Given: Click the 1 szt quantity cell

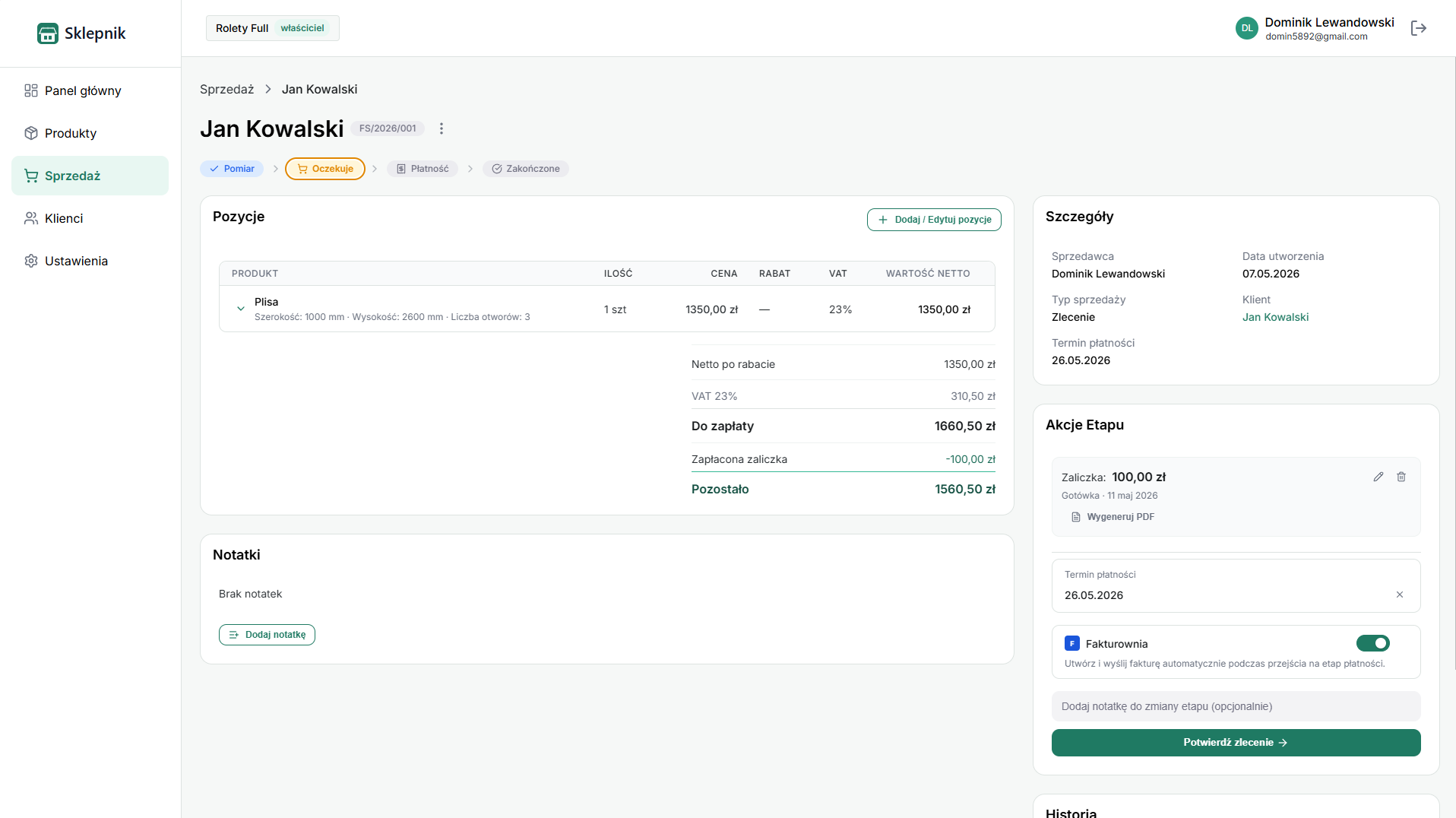Looking at the screenshot, I should (x=615, y=309).
